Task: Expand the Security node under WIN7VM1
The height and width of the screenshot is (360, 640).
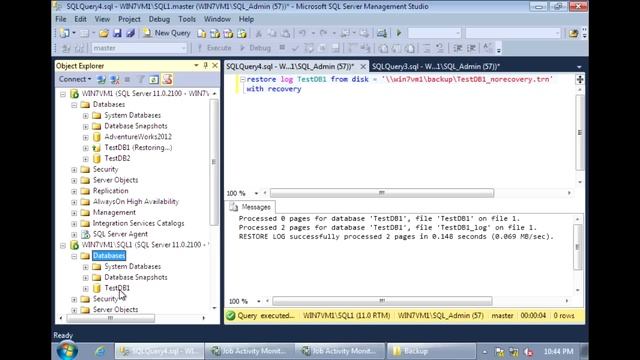Action: click(74, 169)
